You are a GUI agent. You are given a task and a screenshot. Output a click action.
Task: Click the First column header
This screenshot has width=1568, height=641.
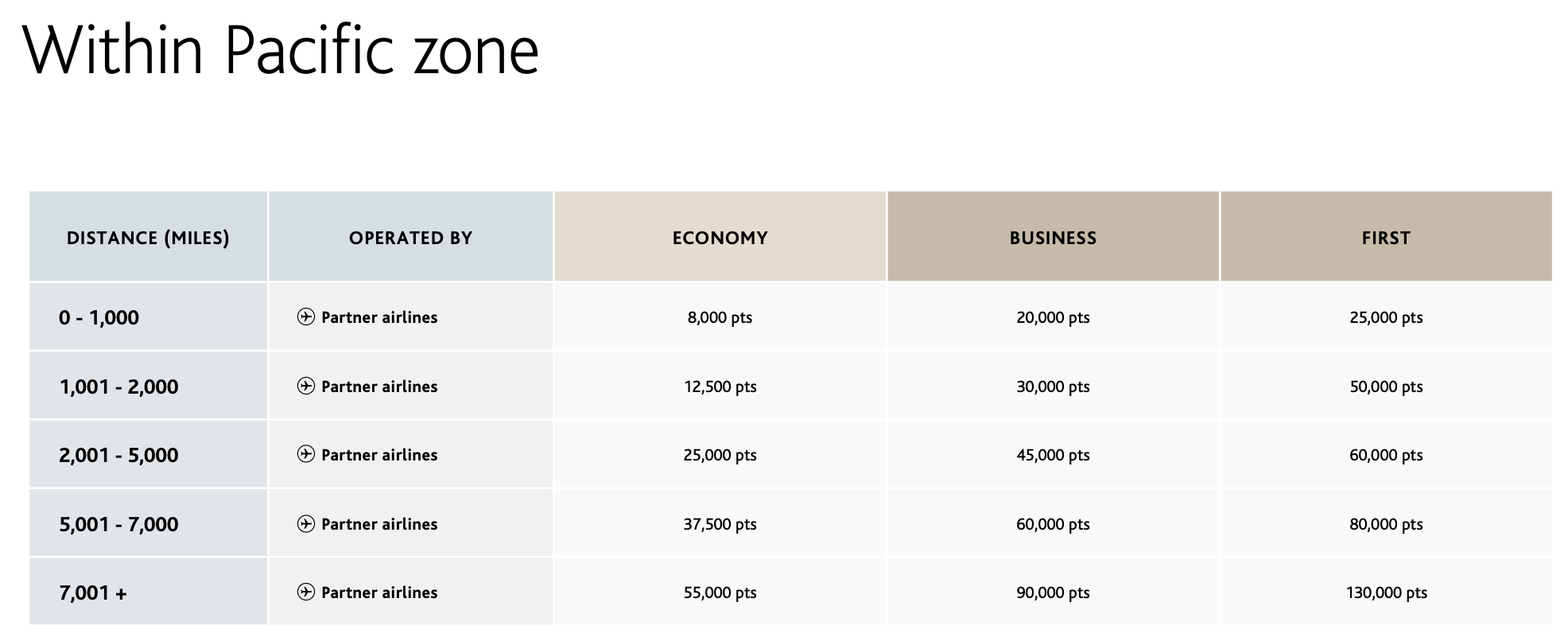1386,238
